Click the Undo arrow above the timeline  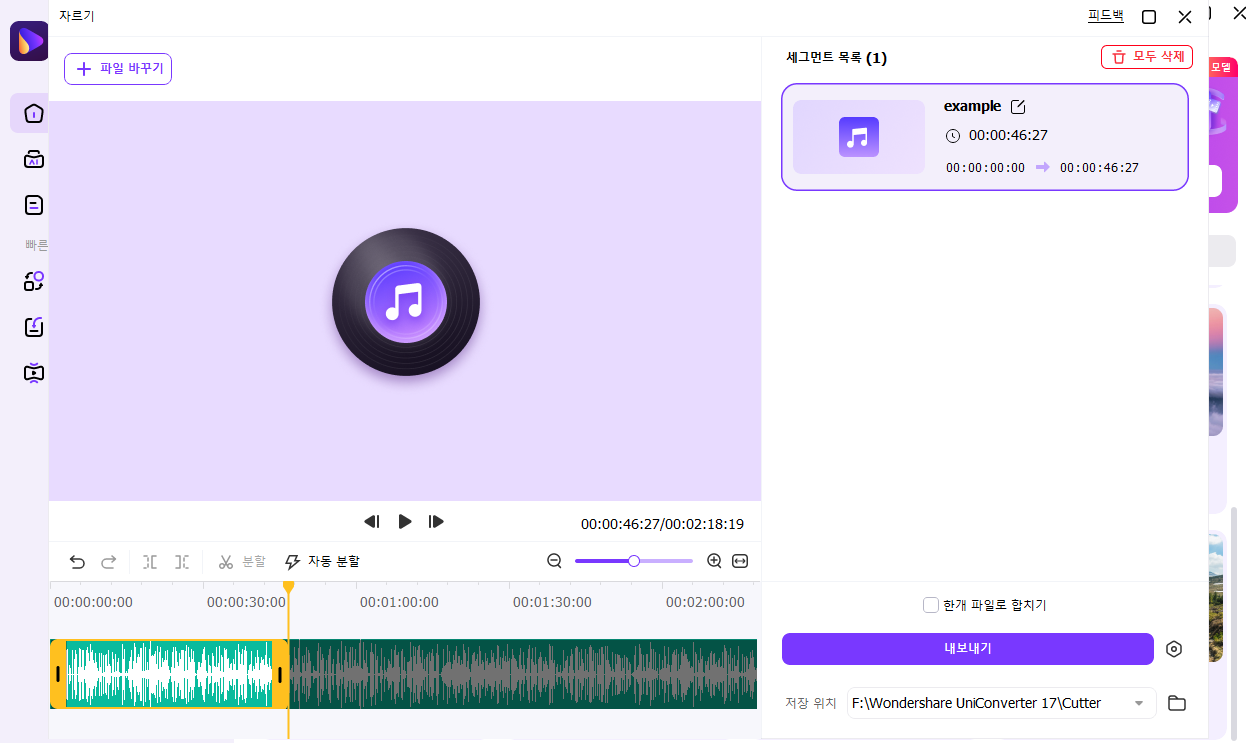click(x=78, y=561)
